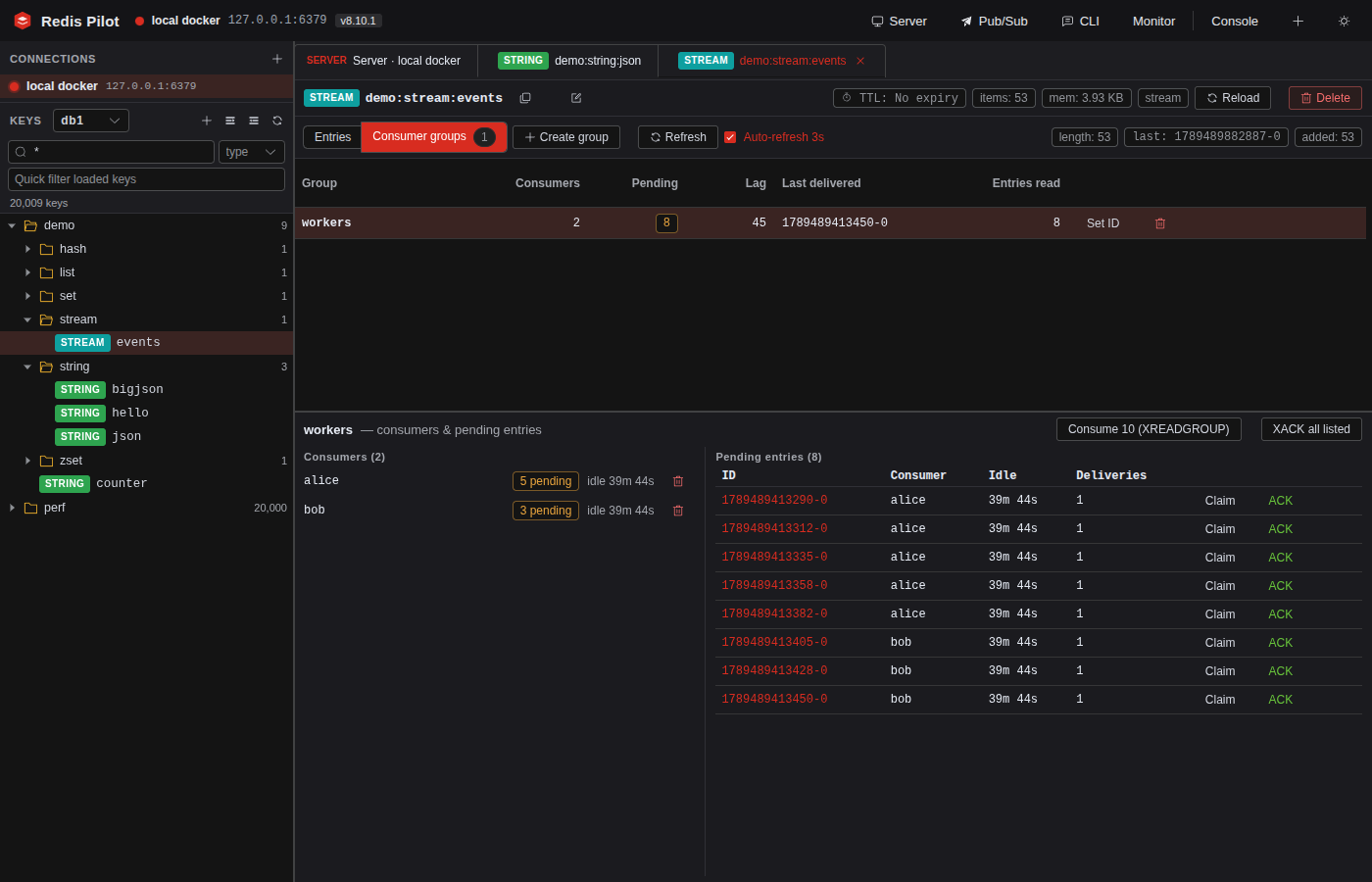Toggle the light/dark theme sun icon
Screen dimensions: 1372x882
(1344, 21)
